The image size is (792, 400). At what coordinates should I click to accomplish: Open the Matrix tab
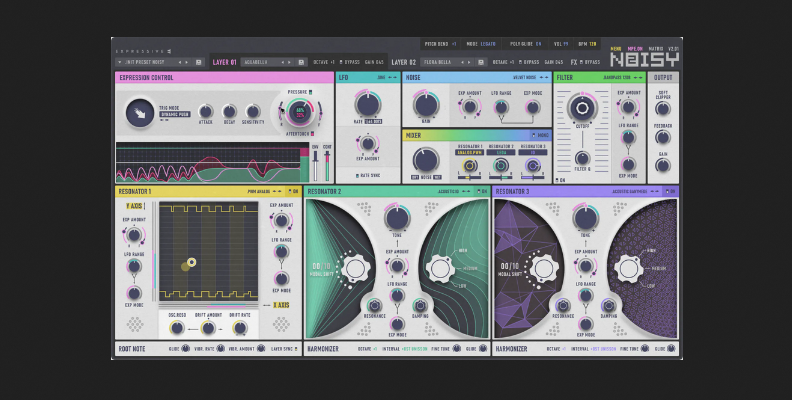[x=656, y=47]
